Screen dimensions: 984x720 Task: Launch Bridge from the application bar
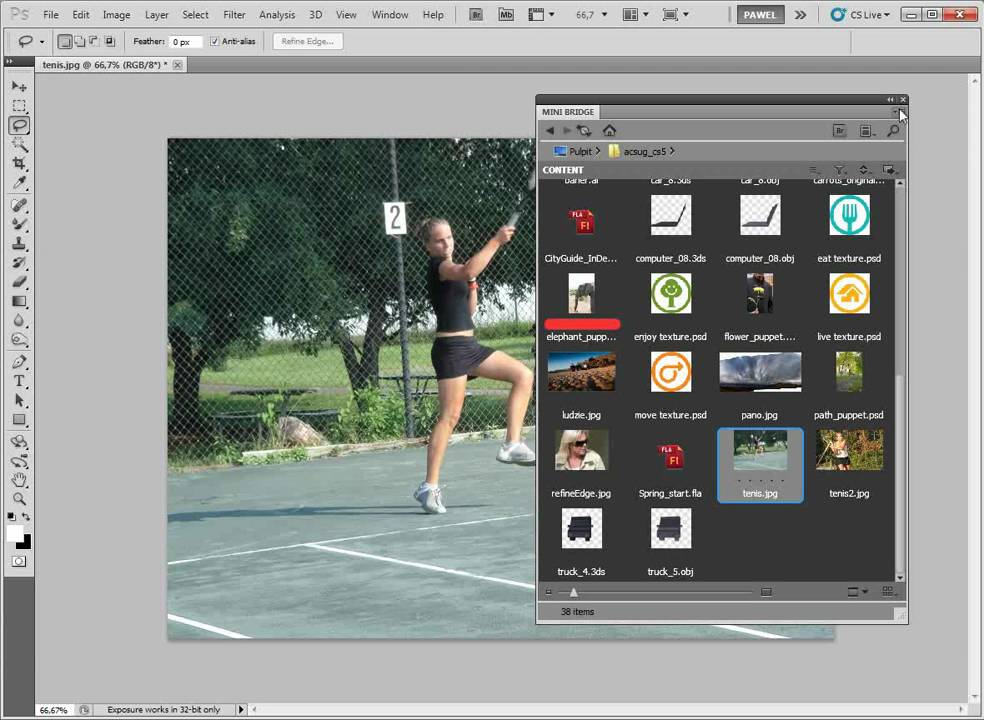click(x=476, y=14)
